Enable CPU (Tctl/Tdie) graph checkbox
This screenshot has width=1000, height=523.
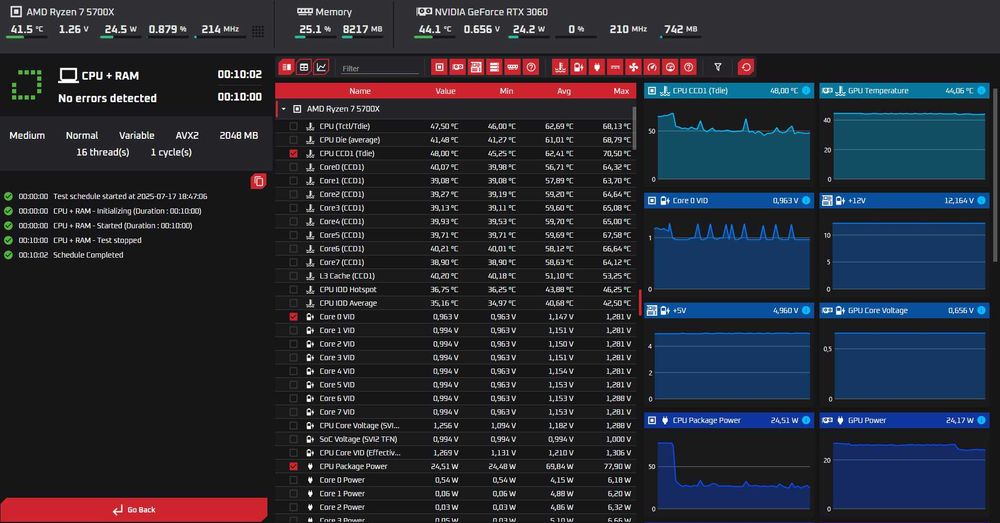point(293,126)
